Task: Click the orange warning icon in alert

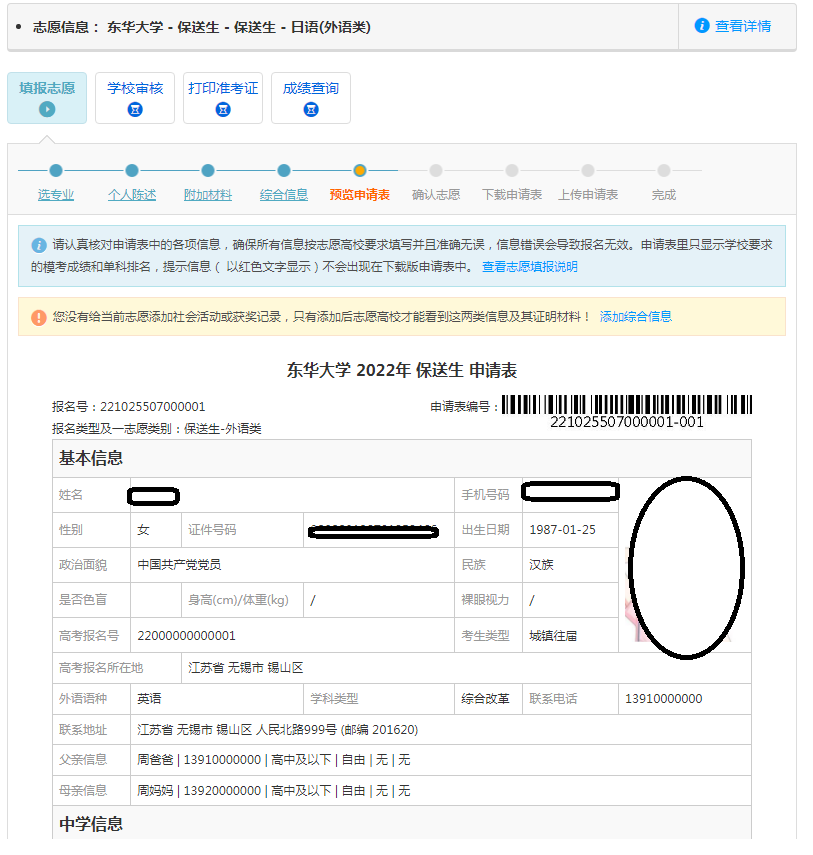Action: [x=39, y=317]
